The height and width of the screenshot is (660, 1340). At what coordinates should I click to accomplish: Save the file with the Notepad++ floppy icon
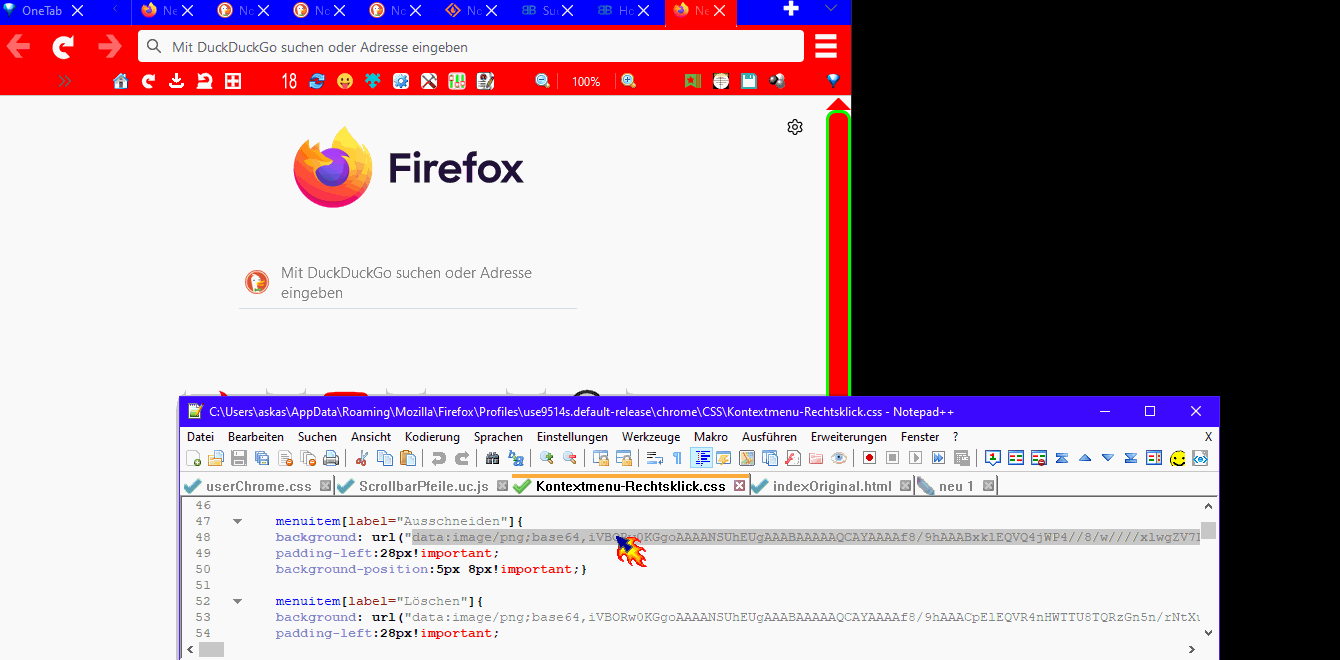[239, 458]
